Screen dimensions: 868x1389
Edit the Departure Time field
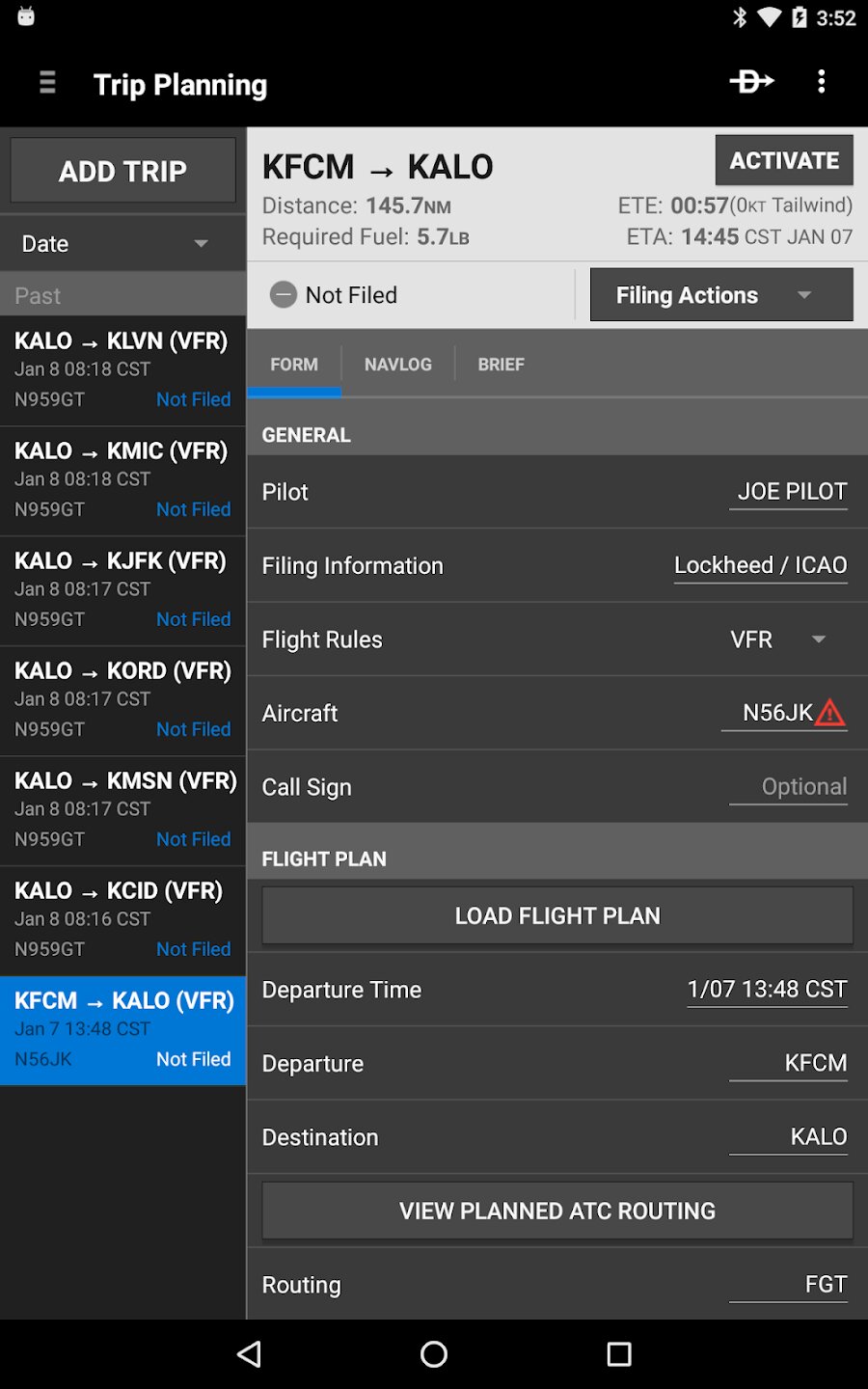tap(768, 990)
